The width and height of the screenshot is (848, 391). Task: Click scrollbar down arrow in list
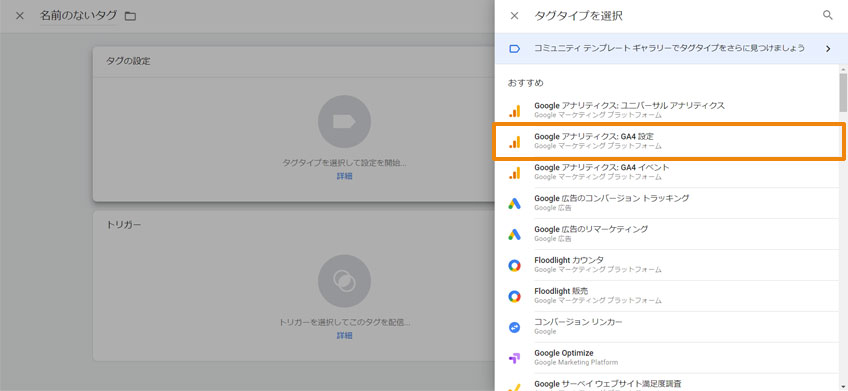click(x=843, y=386)
